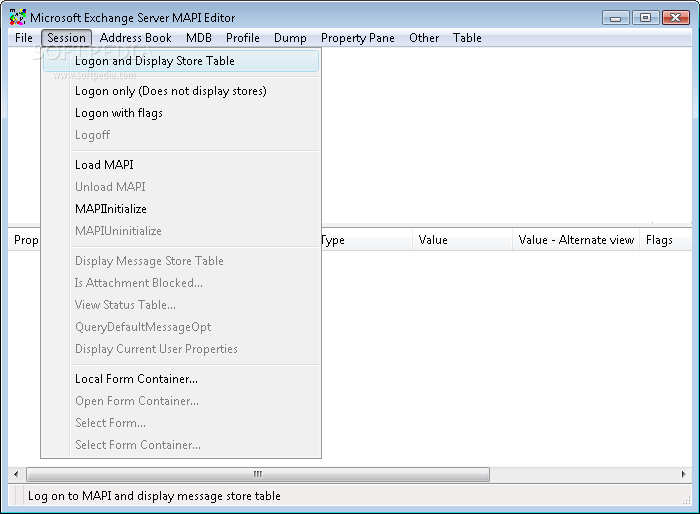Viewport: 700px width, 514px height.
Task: Open the Property Pane menu
Action: pos(358,38)
